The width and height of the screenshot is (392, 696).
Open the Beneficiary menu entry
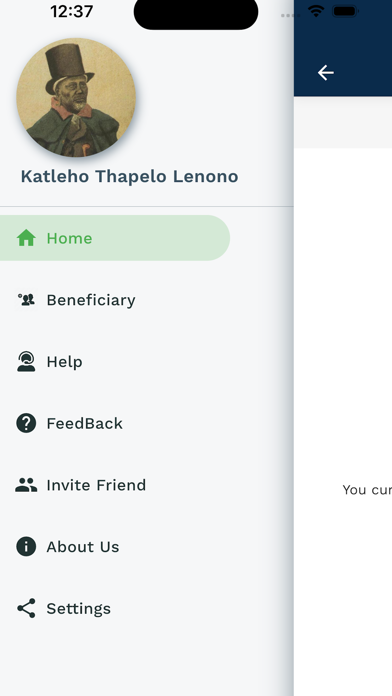click(115, 300)
